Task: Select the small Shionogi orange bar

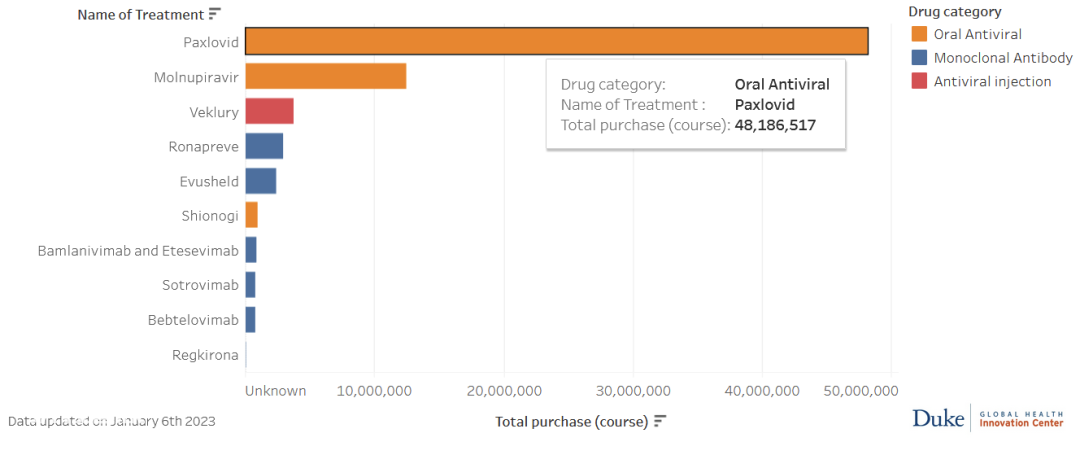Action: tap(251, 215)
